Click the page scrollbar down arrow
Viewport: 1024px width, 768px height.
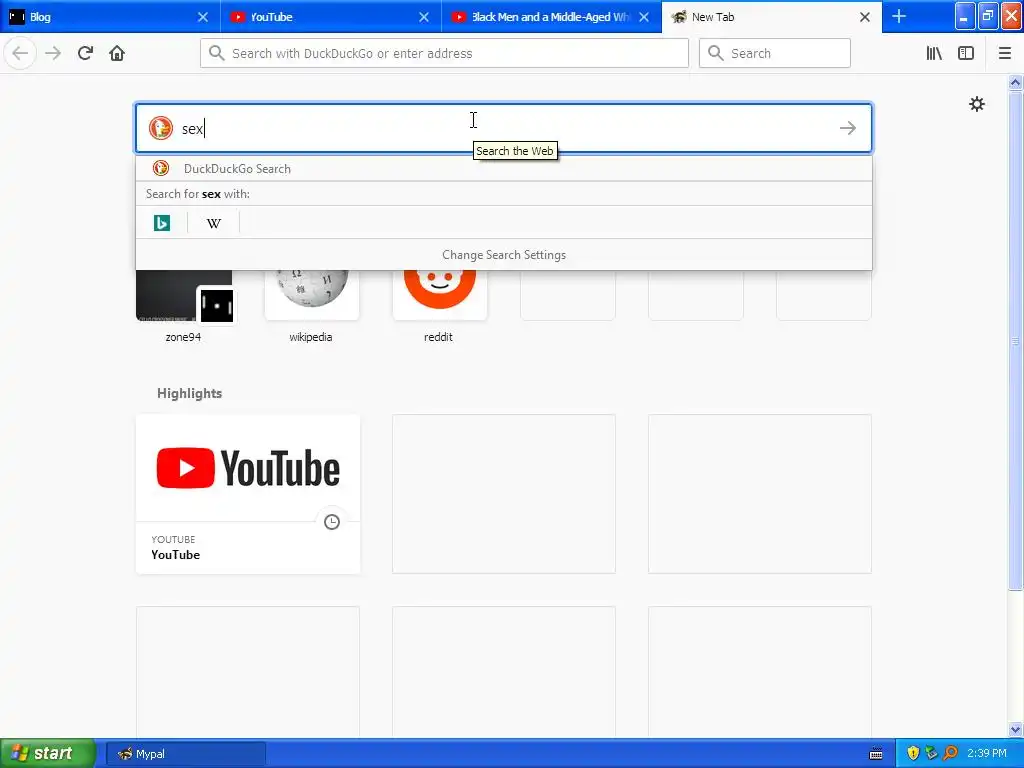(1015, 729)
